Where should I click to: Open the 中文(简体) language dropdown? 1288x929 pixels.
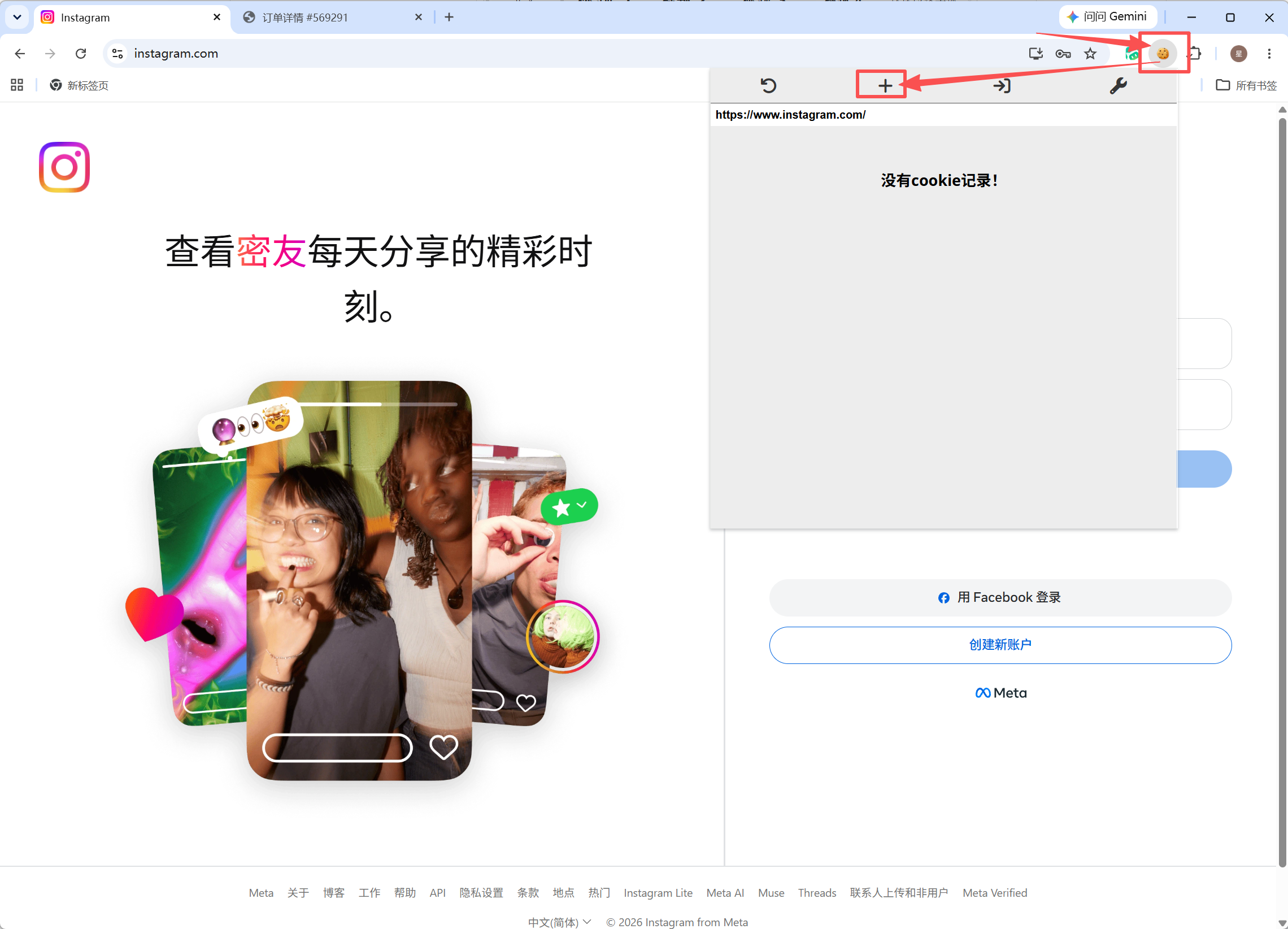[x=559, y=922]
